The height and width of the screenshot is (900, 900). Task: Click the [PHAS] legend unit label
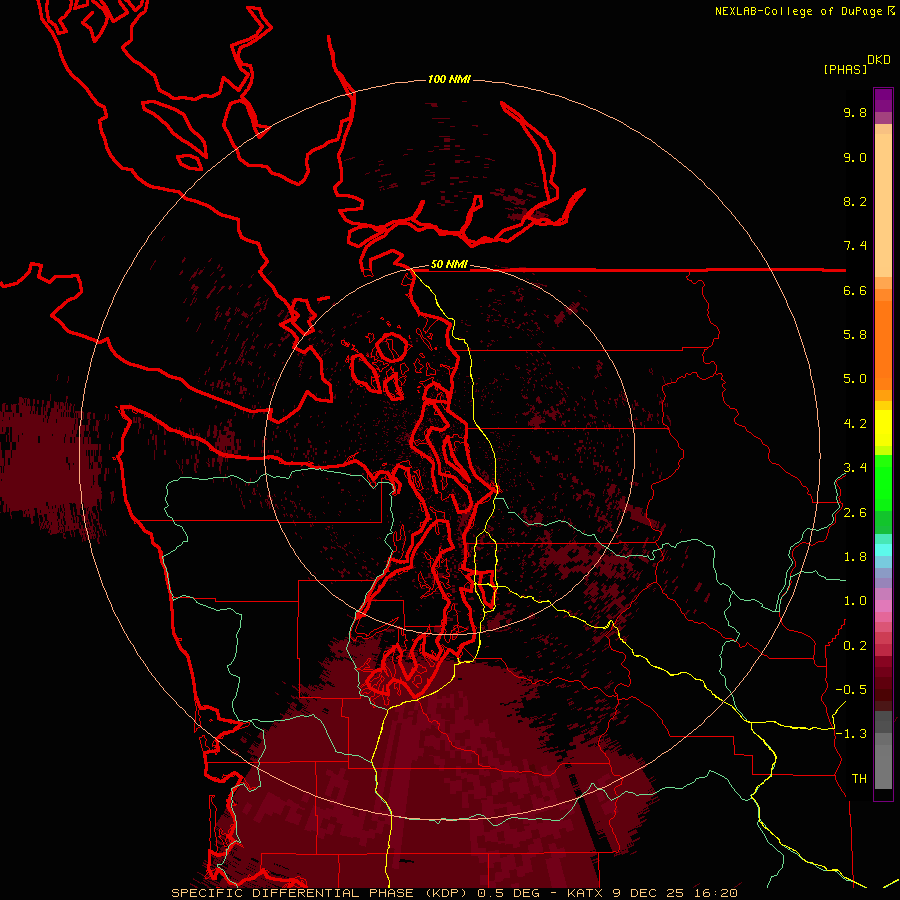point(845,70)
